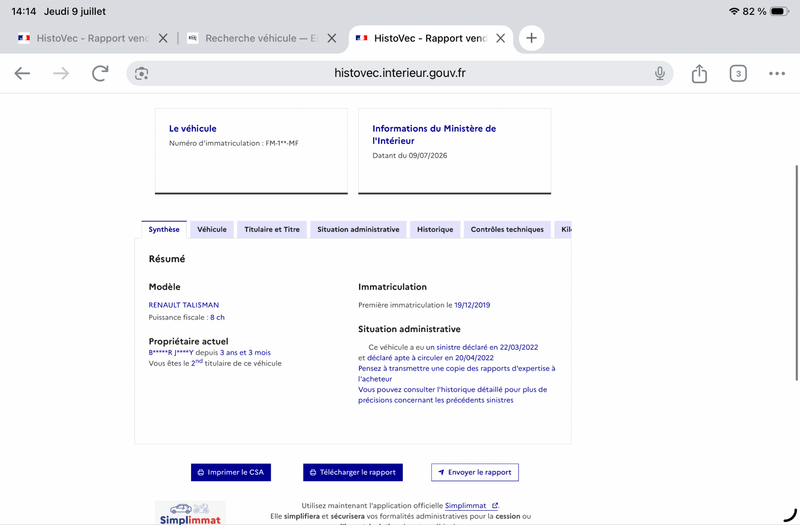The height and width of the screenshot is (525, 800).
Task: Click the page vertical scrollbar
Action: click(x=796, y=273)
